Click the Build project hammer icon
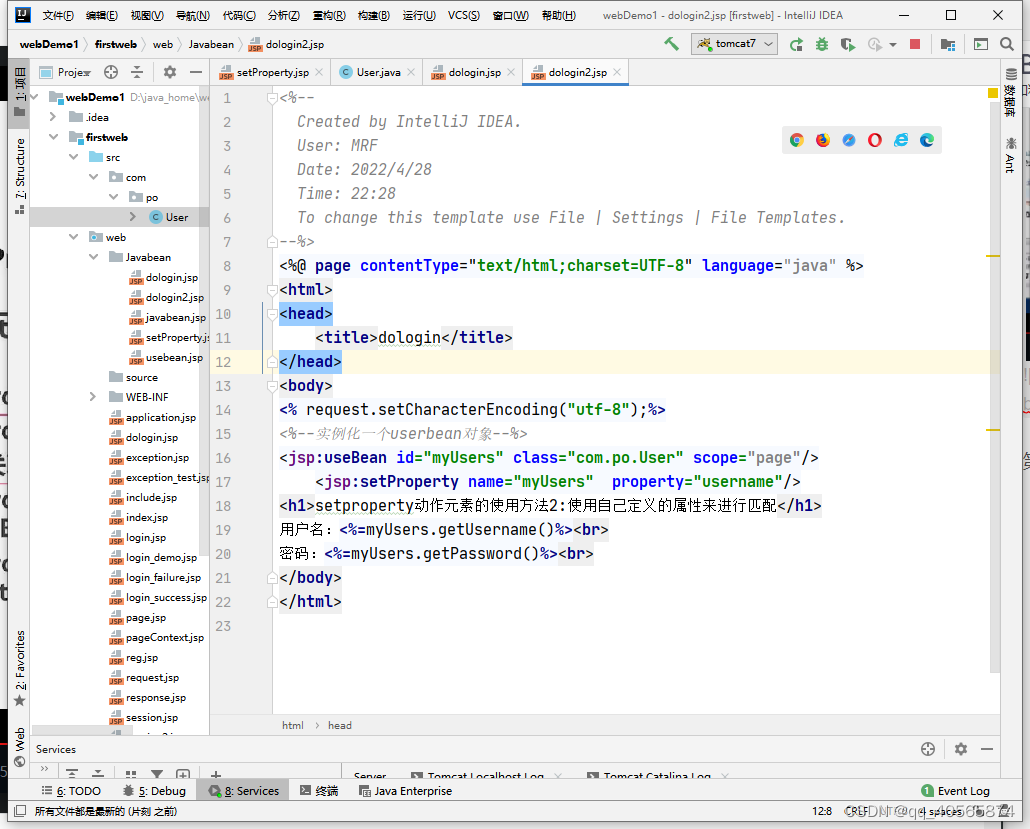This screenshot has width=1030, height=829. (671, 44)
